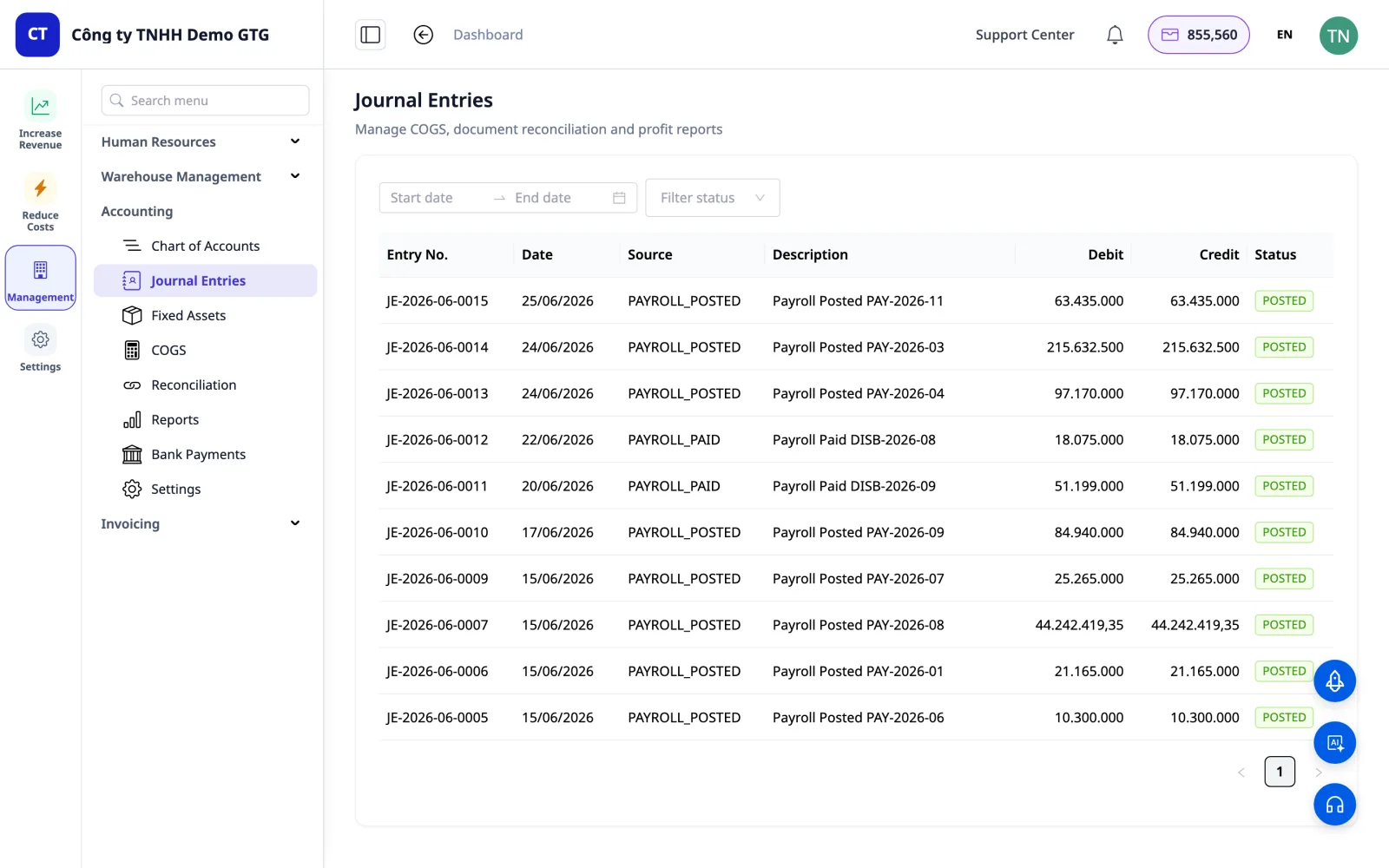1389x868 pixels.
Task: Open Reconciliation page
Action: click(205, 385)
